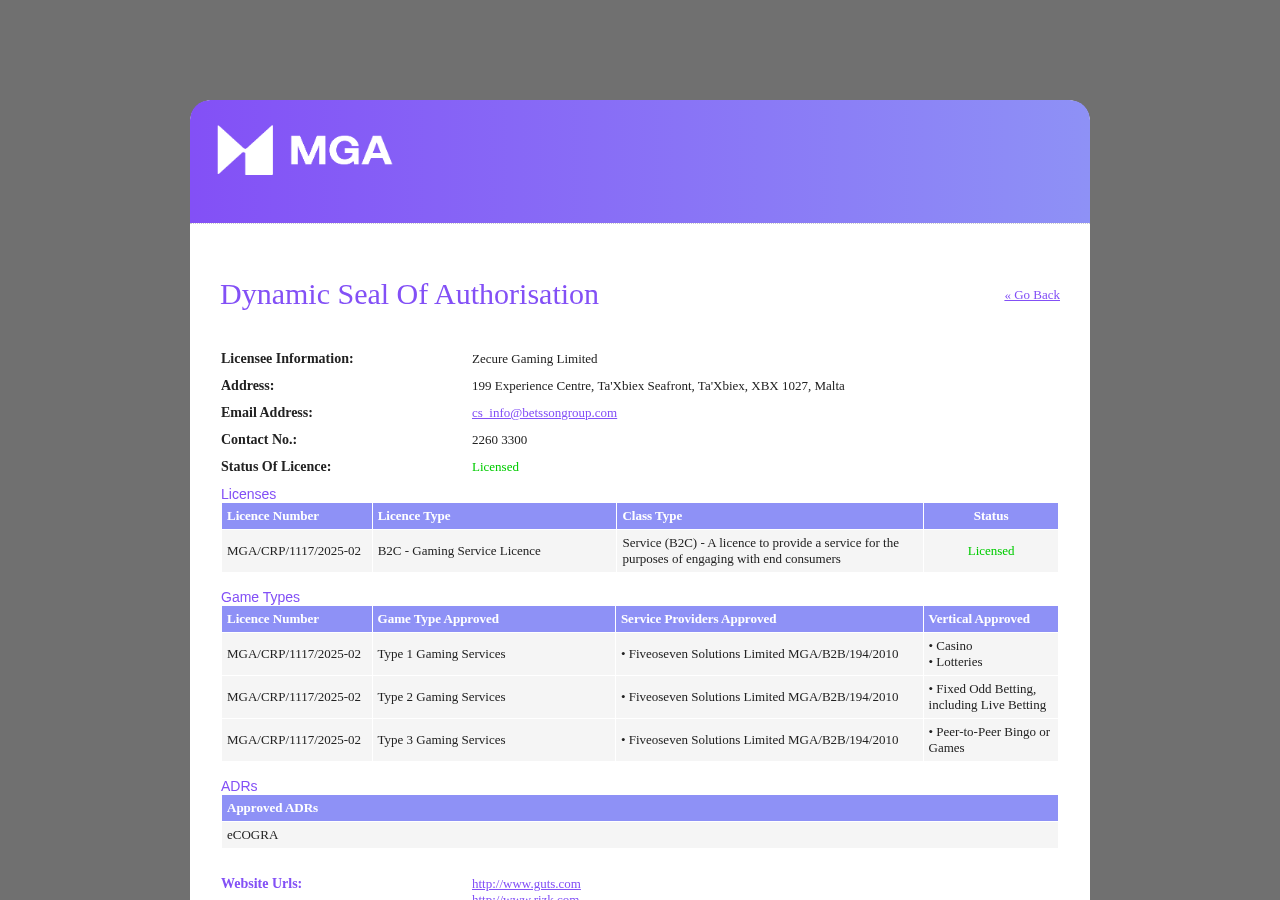The width and height of the screenshot is (1280, 900).
Task: Click the Casino vertical entry
Action: (x=951, y=646)
